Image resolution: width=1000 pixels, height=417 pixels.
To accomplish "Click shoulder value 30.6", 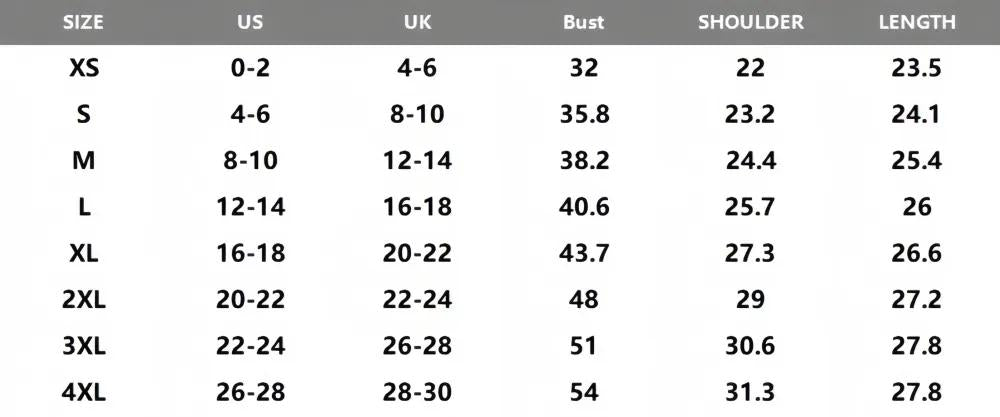I will (x=750, y=346).
